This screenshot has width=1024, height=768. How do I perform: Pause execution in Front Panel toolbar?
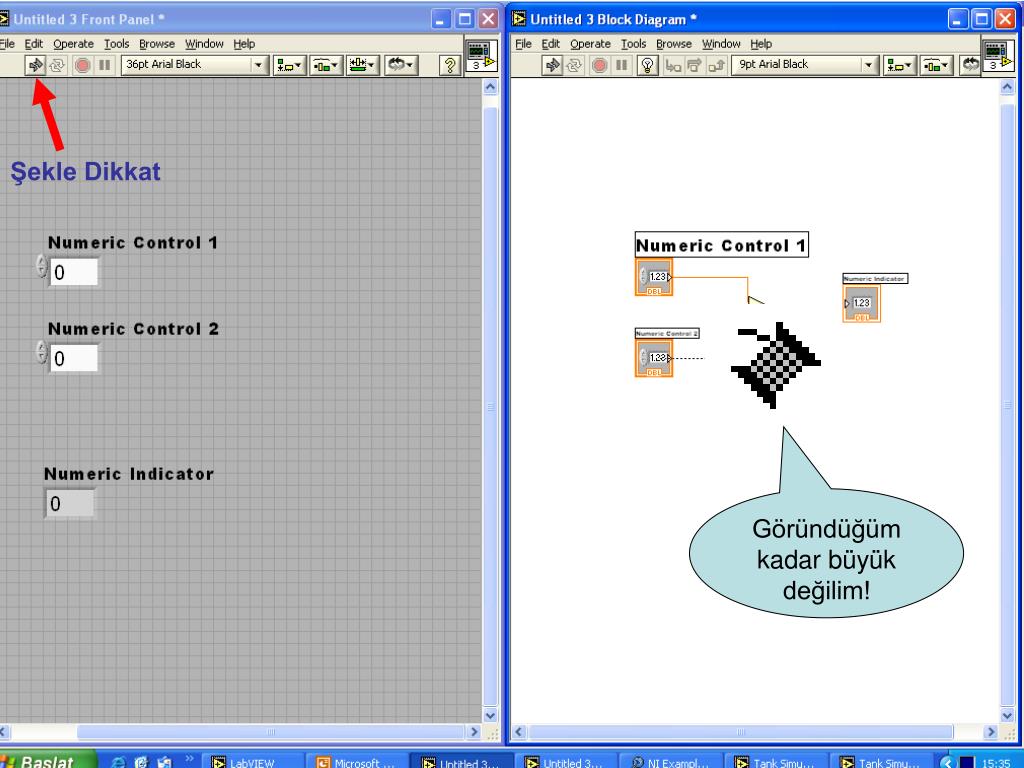(x=104, y=65)
